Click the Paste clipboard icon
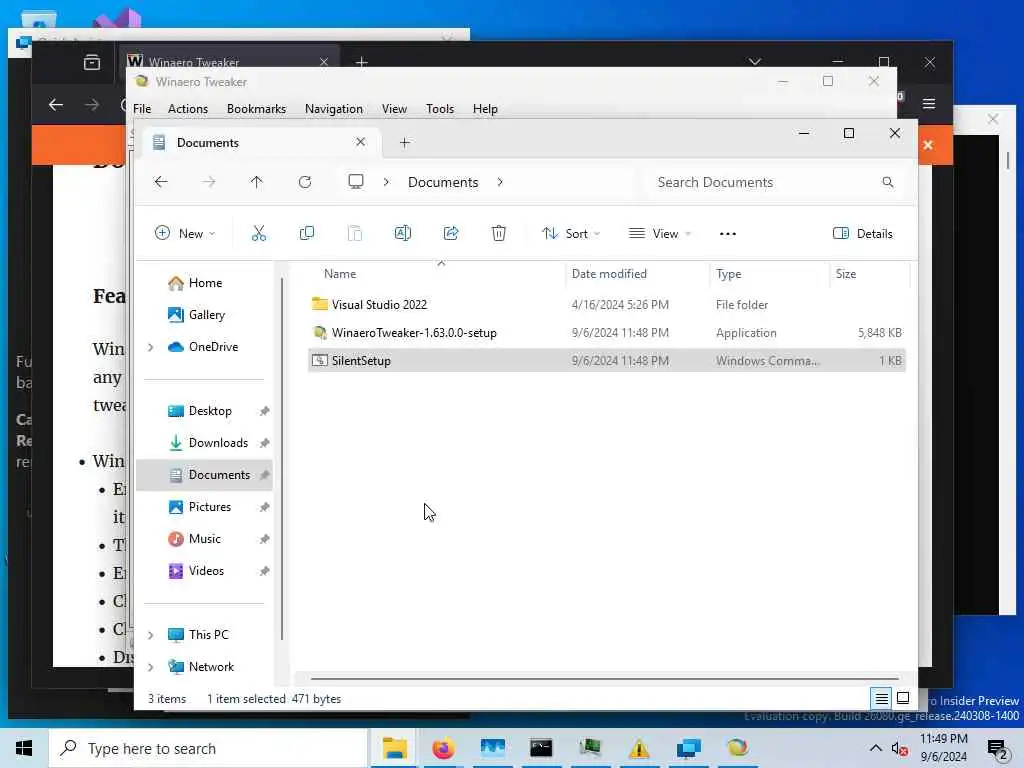The image size is (1024, 768). click(x=355, y=233)
